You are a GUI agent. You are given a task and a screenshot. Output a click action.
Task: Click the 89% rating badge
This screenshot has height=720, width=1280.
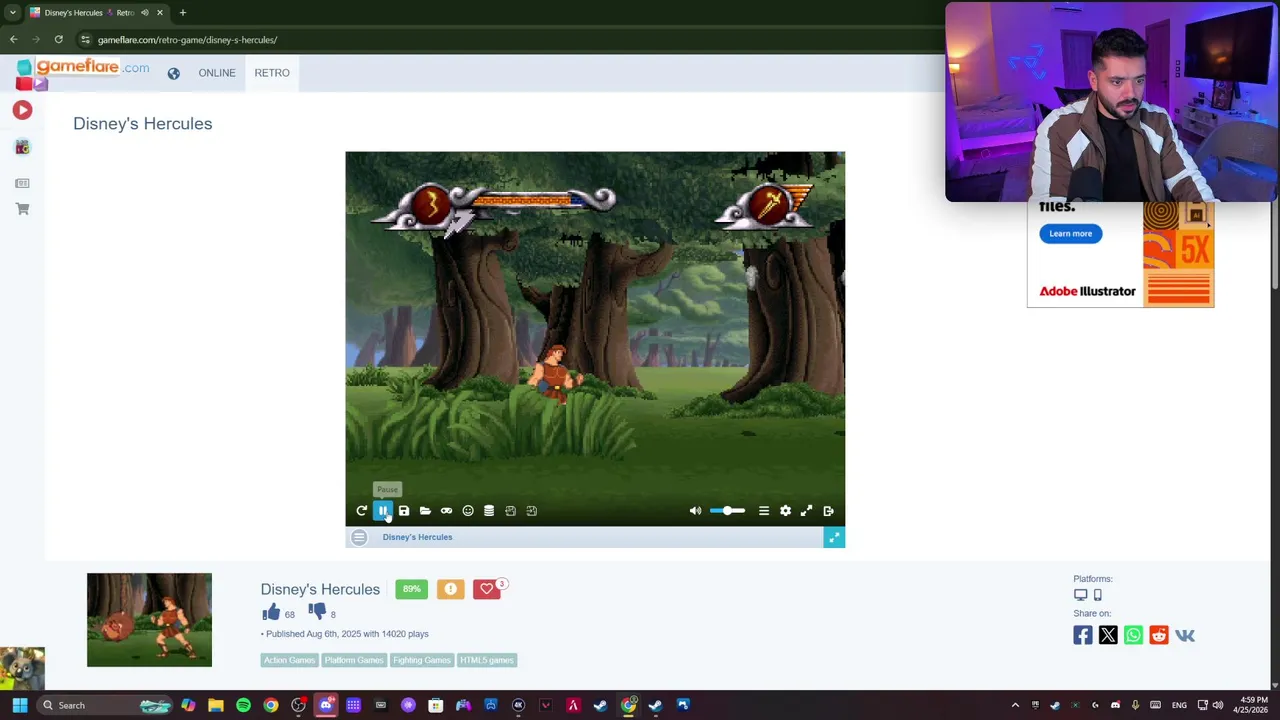pyautogui.click(x=412, y=589)
